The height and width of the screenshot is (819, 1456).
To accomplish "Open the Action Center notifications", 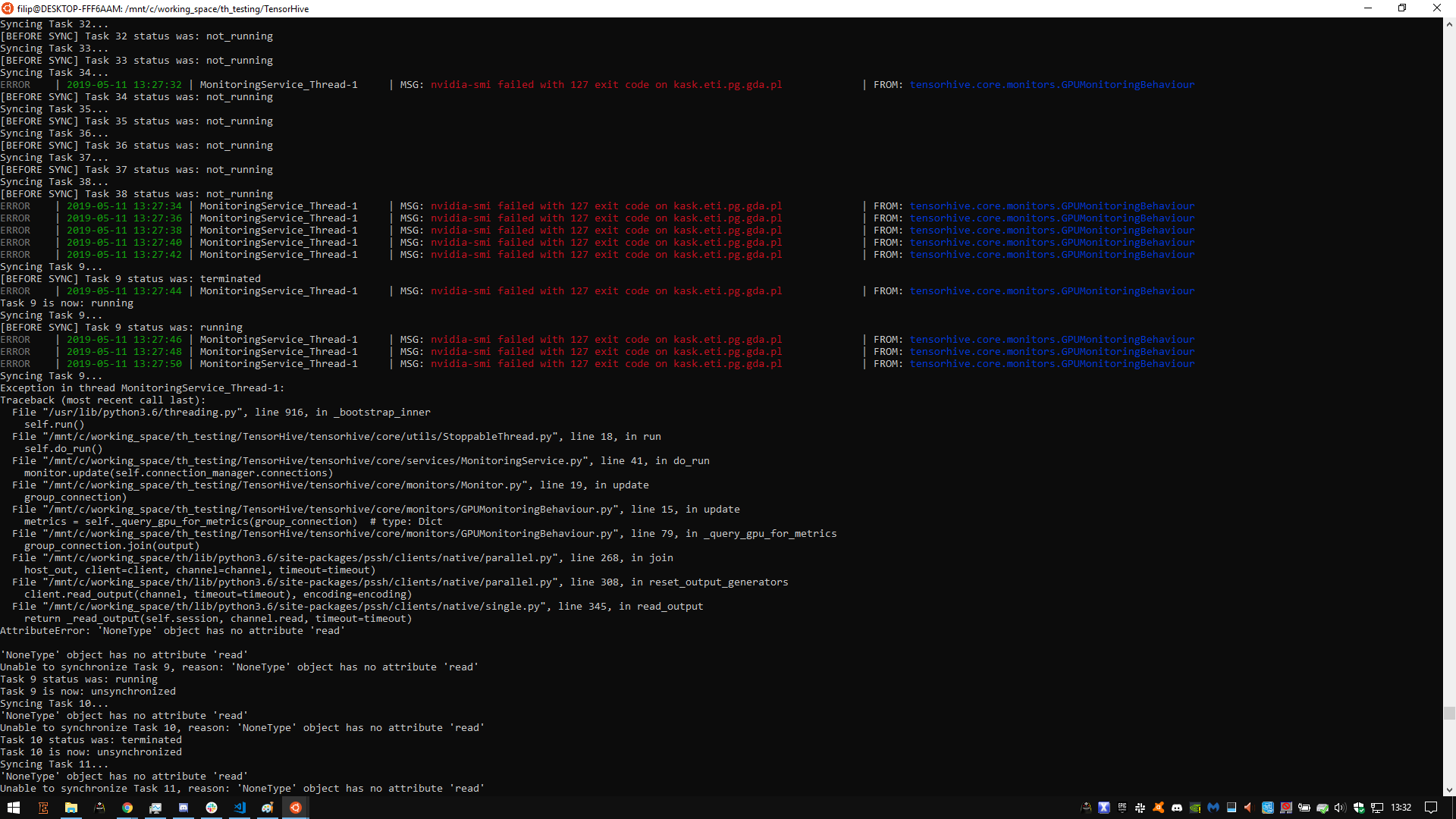I will pyautogui.click(x=1431, y=808).
